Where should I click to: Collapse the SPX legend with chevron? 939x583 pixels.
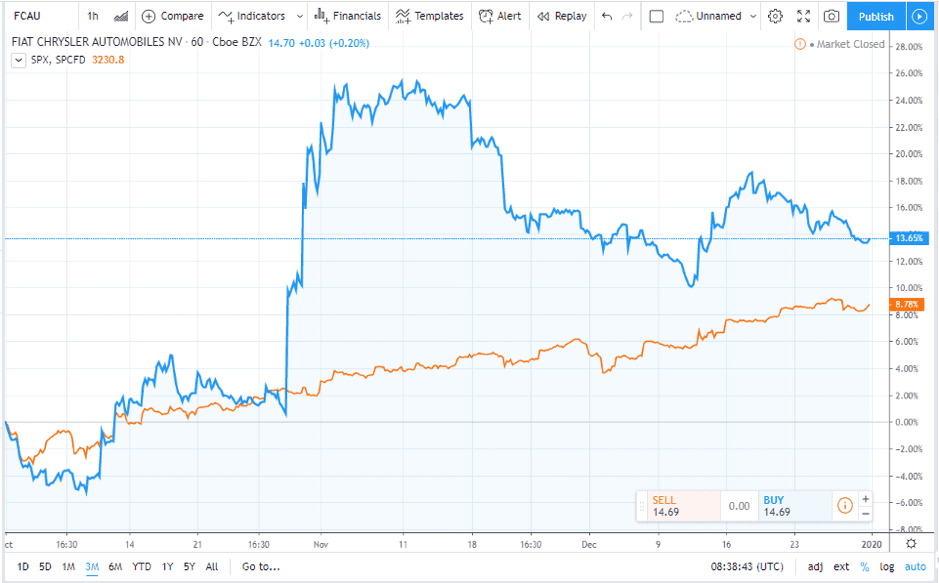19,60
